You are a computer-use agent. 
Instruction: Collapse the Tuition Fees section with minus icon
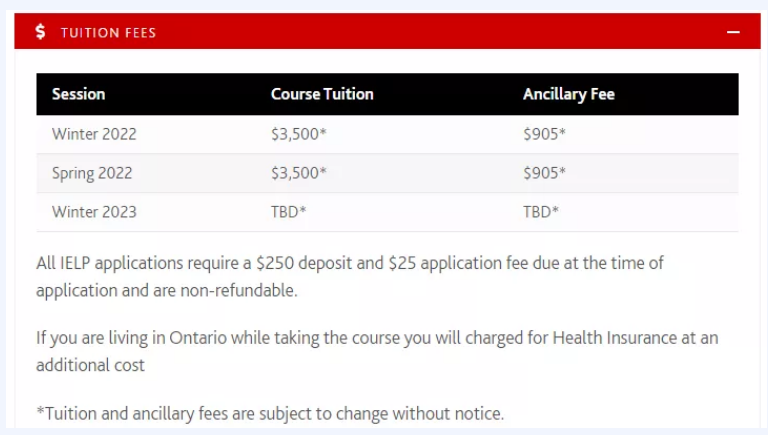(733, 32)
